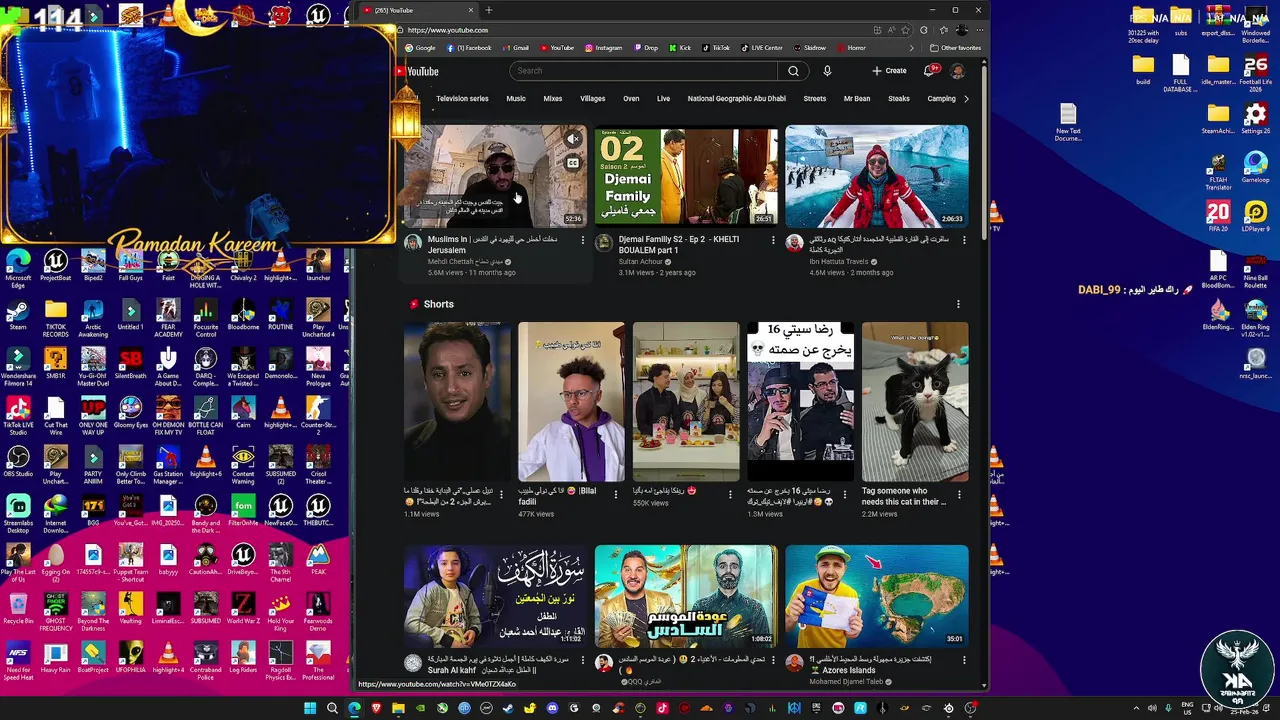Click the browser address bar URL
The height and width of the screenshot is (720, 1280).
point(447,30)
